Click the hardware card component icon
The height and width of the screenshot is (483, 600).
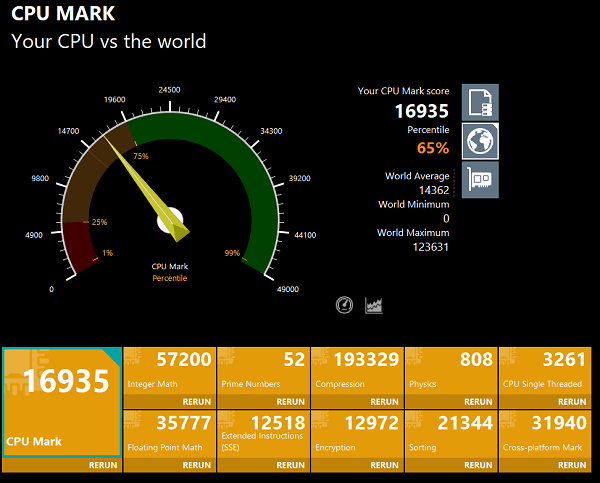tap(480, 180)
